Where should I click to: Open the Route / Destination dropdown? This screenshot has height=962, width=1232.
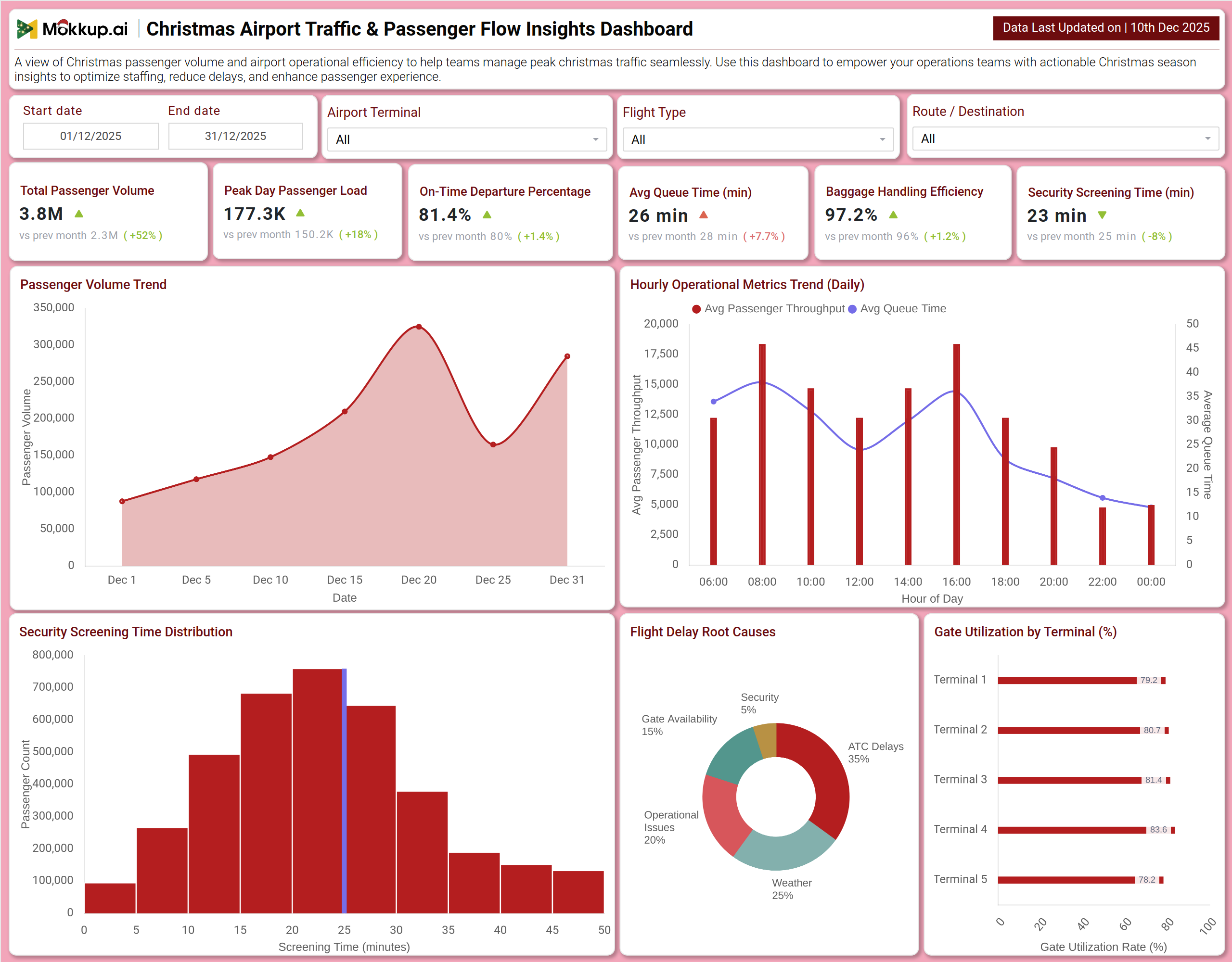[x=1065, y=138]
